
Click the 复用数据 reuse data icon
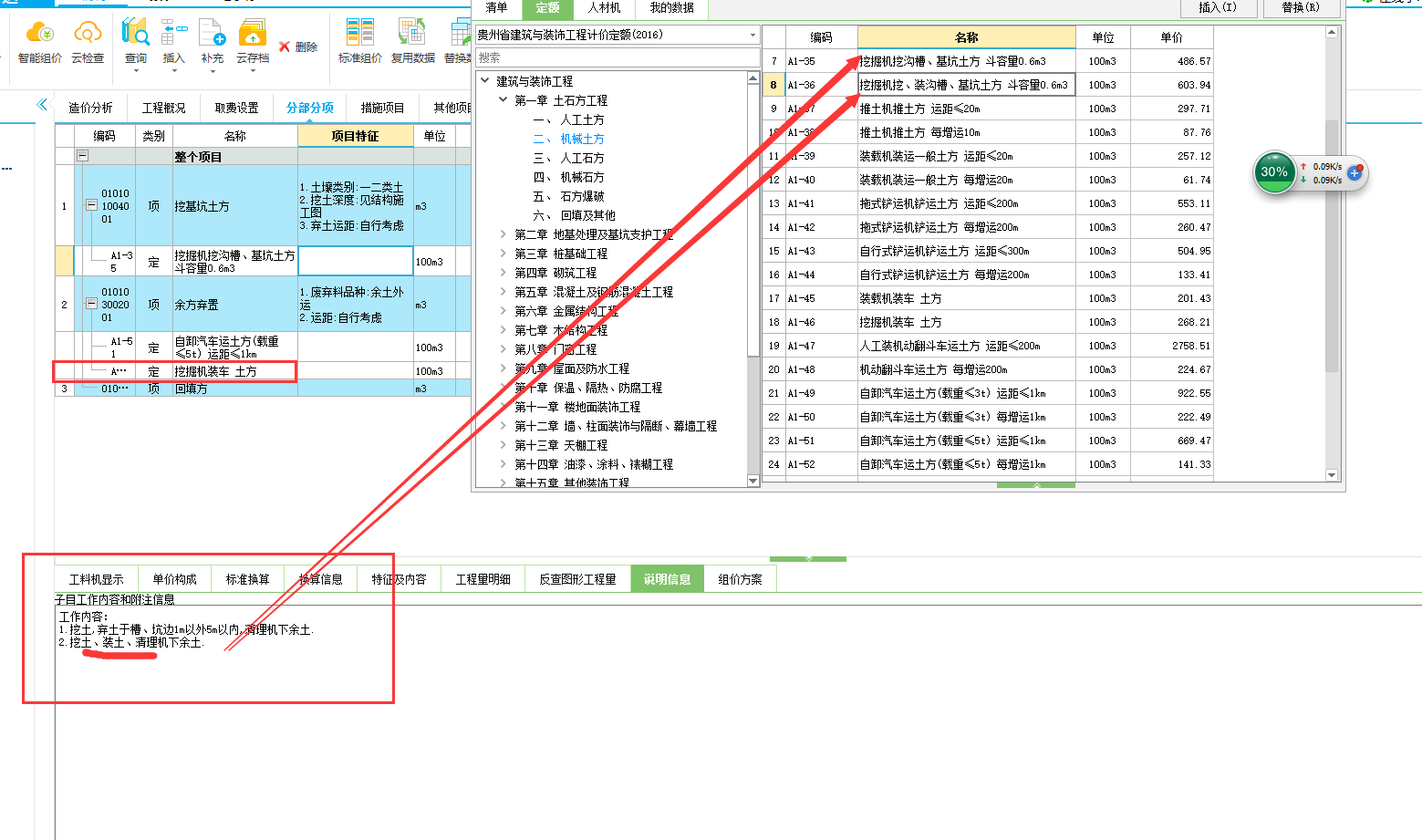click(412, 33)
